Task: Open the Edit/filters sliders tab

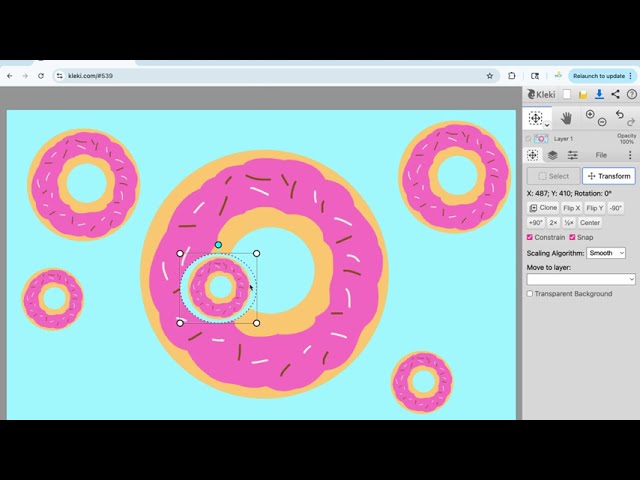Action: [x=573, y=155]
